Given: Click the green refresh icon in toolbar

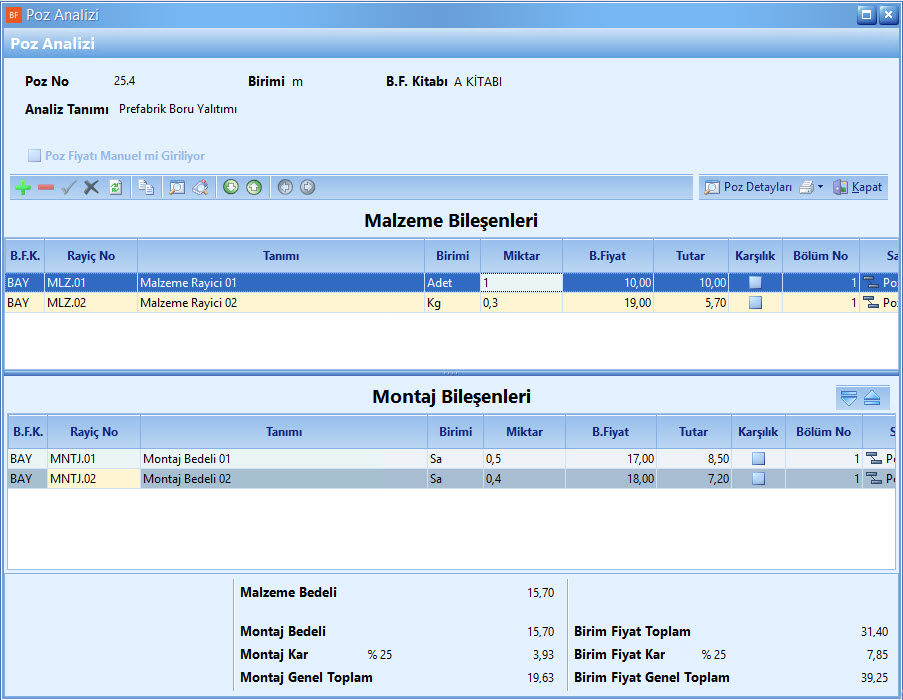Looking at the screenshot, I should pyautogui.click(x=115, y=187).
